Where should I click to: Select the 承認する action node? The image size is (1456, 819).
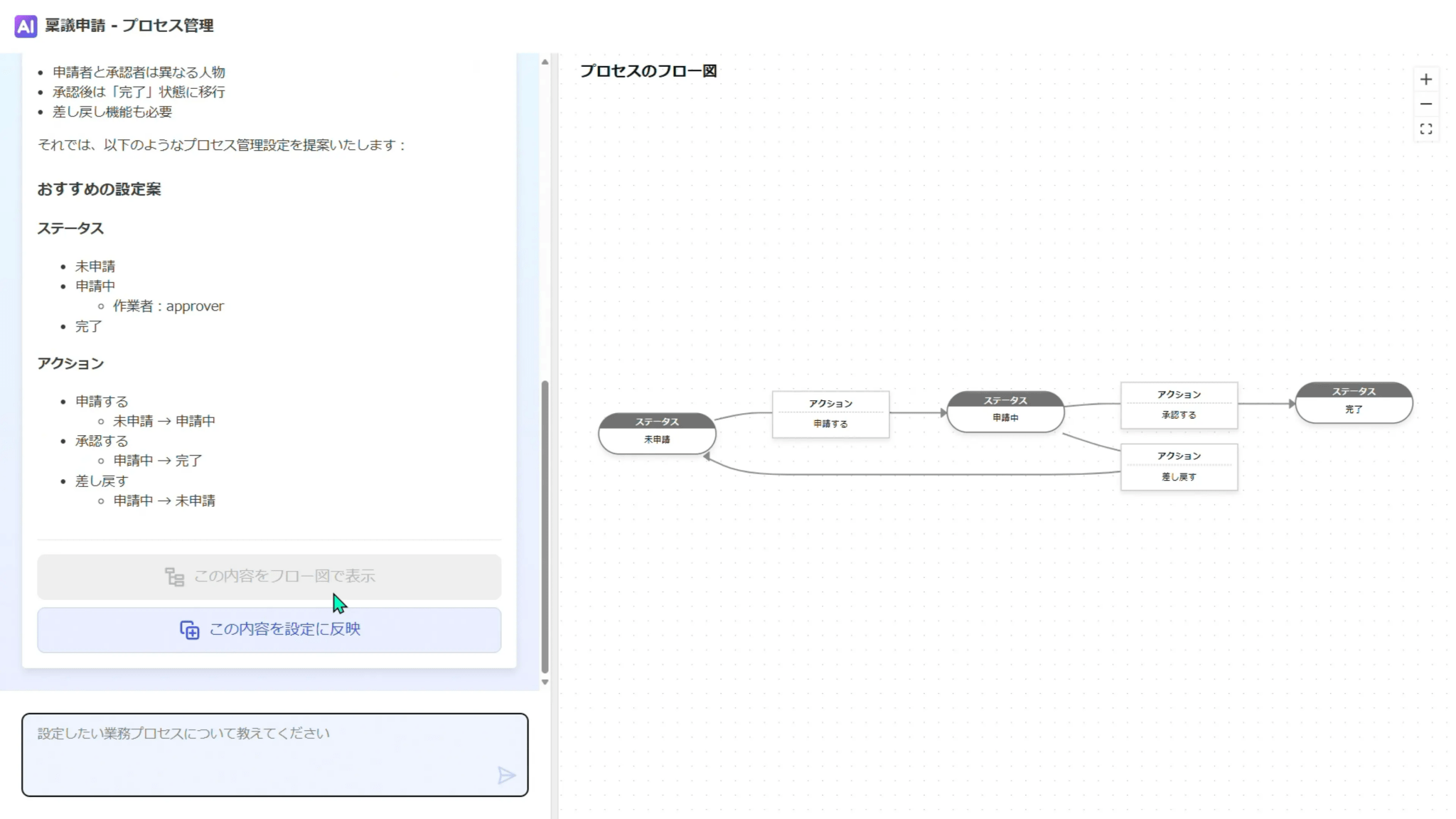1179,405
